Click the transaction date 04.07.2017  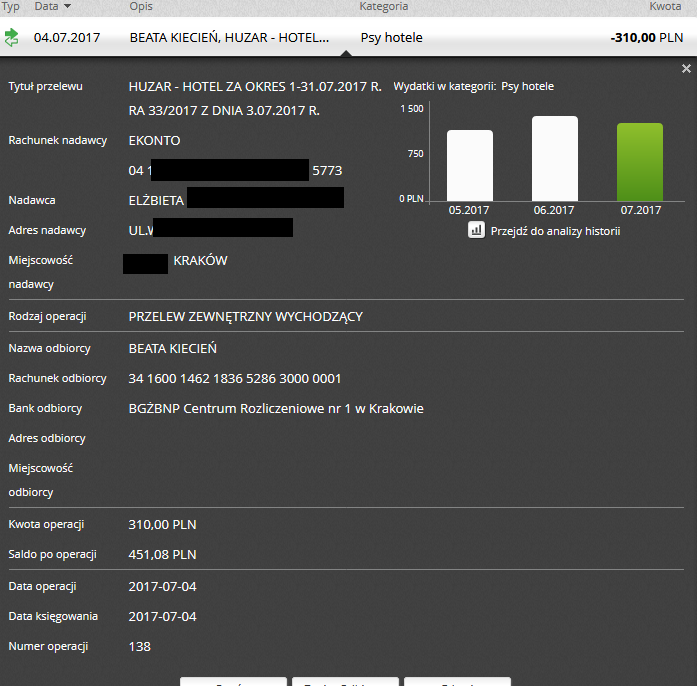tap(65, 38)
